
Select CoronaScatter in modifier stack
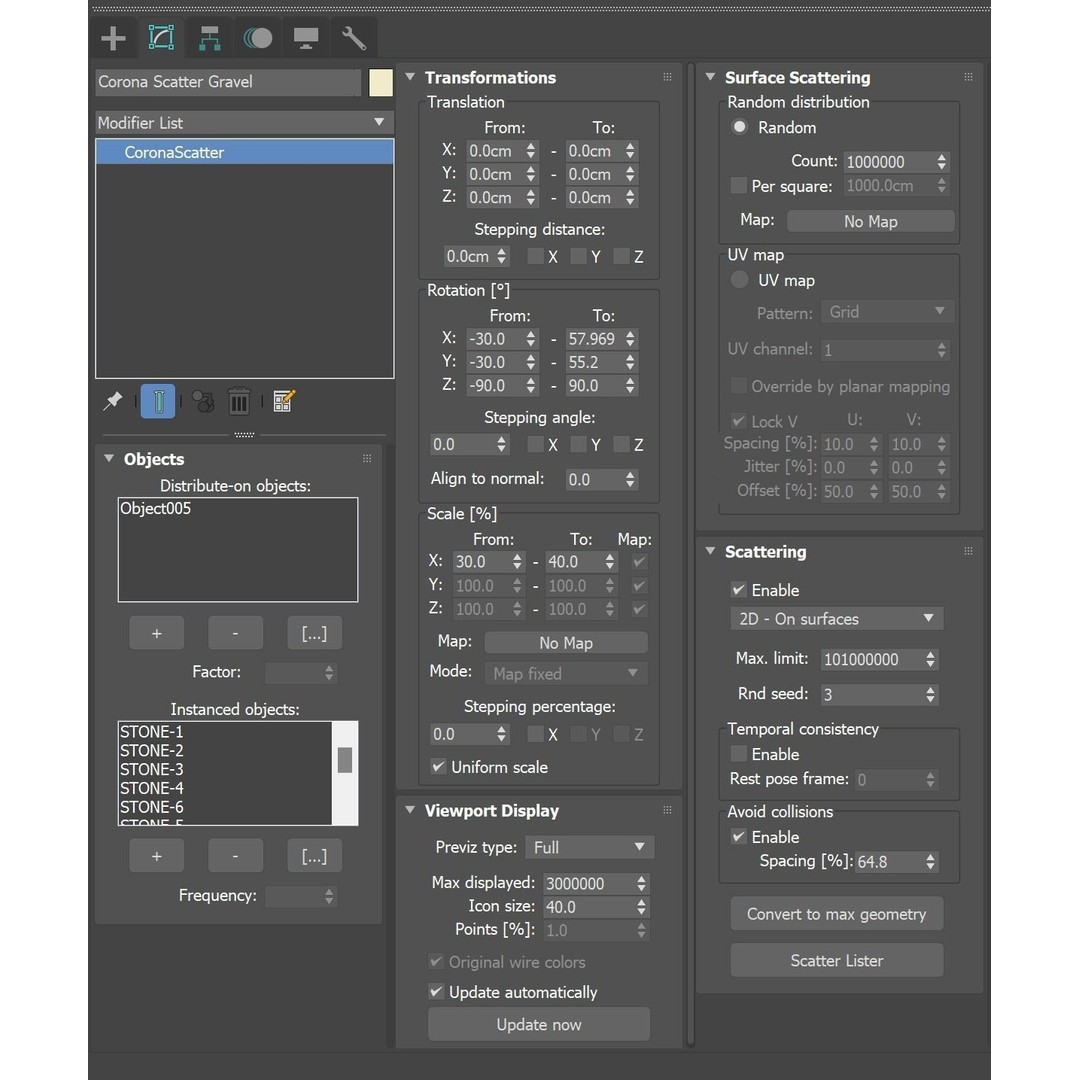[x=245, y=152]
